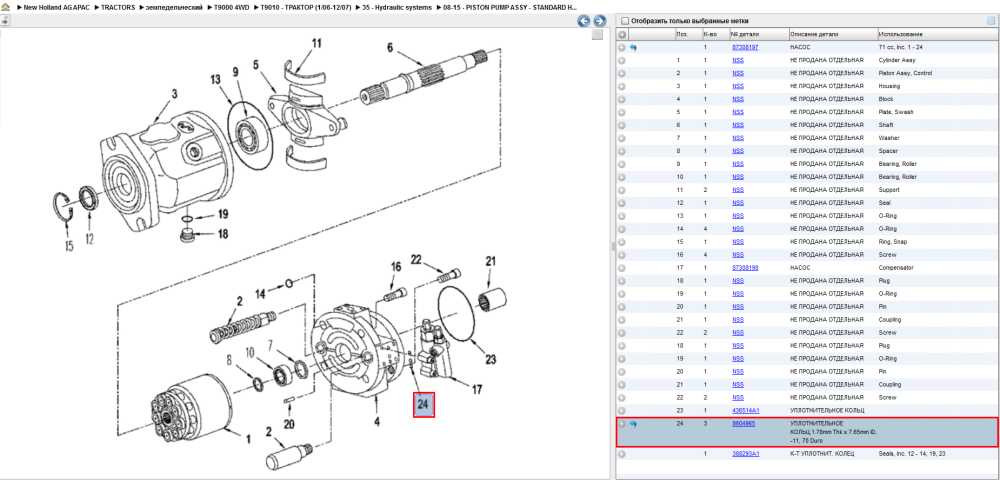This screenshot has height=480, width=1000.
Task: Click the blue arrow icon beside 87308197
Action: [633, 47]
